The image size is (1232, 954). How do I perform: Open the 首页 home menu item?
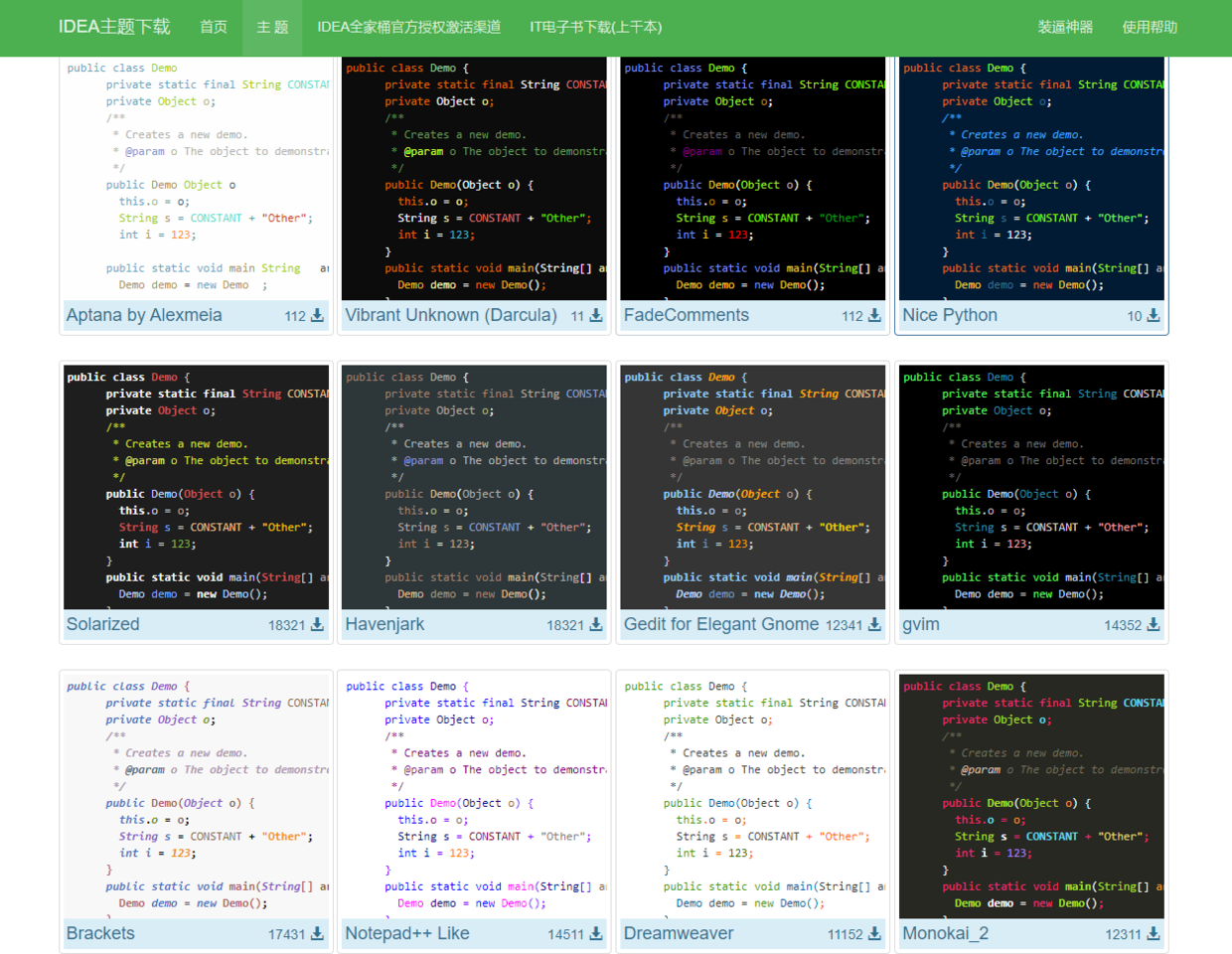[214, 27]
